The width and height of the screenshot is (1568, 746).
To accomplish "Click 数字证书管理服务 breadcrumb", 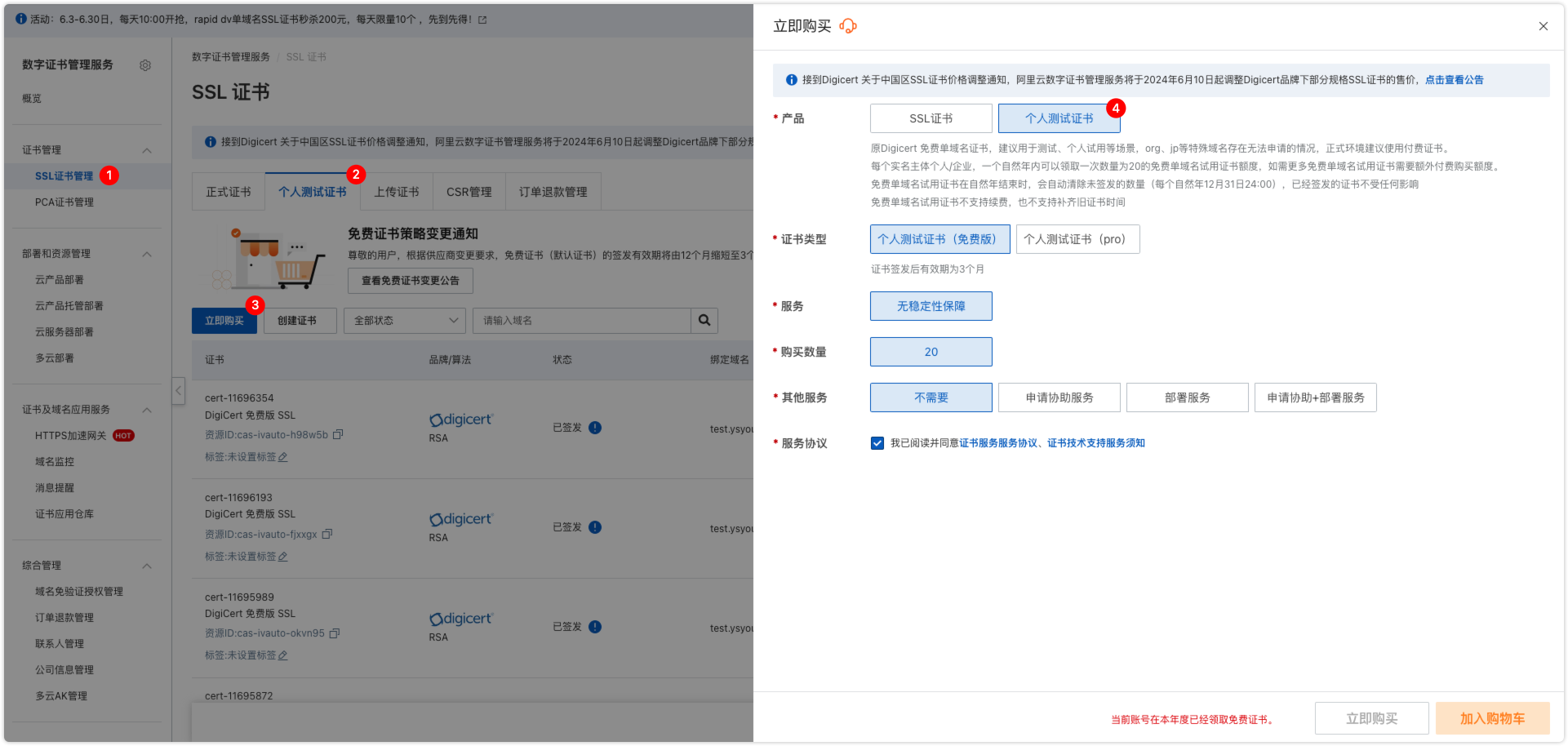I will pos(231,57).
